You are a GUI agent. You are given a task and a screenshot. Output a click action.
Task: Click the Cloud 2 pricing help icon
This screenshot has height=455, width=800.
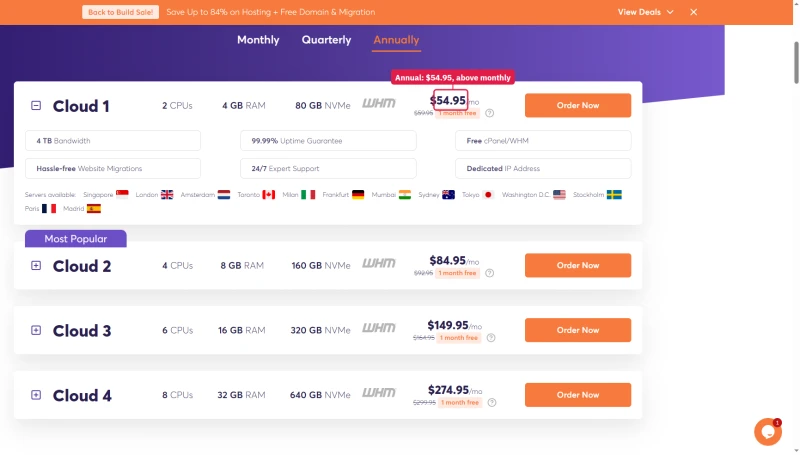pos(489,273)
